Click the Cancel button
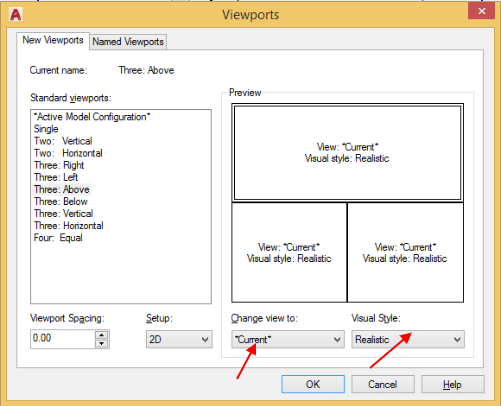 383,384
